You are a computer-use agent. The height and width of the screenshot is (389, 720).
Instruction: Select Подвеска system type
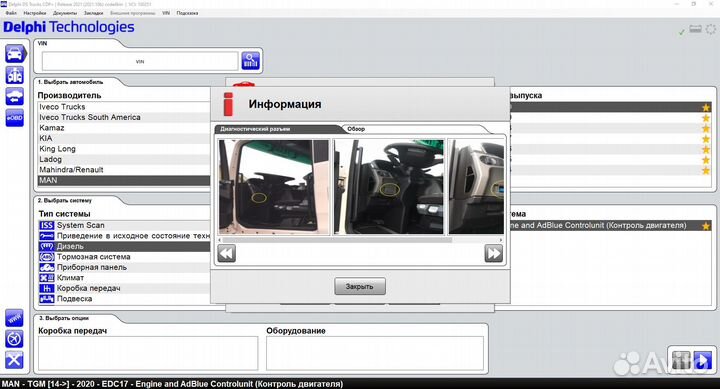(124, 299)
